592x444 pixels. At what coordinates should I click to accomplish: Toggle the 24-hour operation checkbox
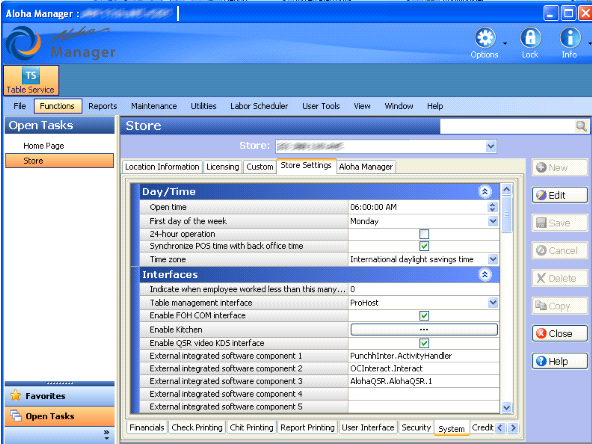tap(424, 234)
